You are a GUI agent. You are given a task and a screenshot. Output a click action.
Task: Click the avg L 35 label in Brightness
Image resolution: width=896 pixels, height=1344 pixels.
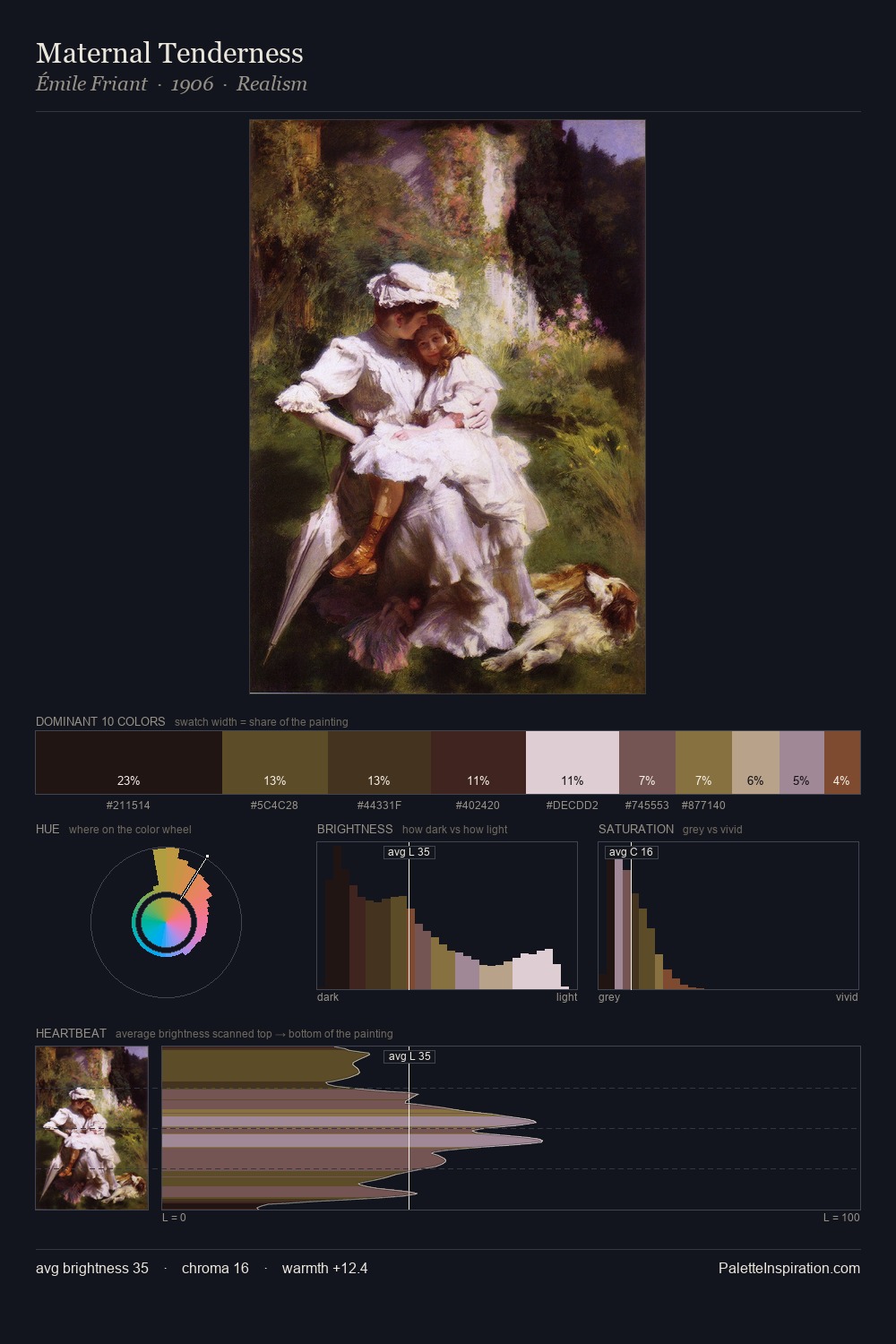point(409,852)
